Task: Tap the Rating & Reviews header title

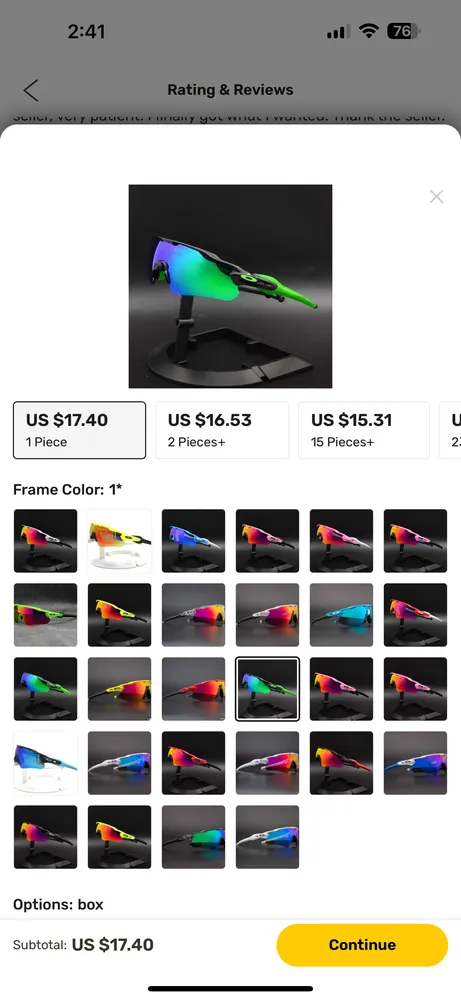Action: point(230,90)
